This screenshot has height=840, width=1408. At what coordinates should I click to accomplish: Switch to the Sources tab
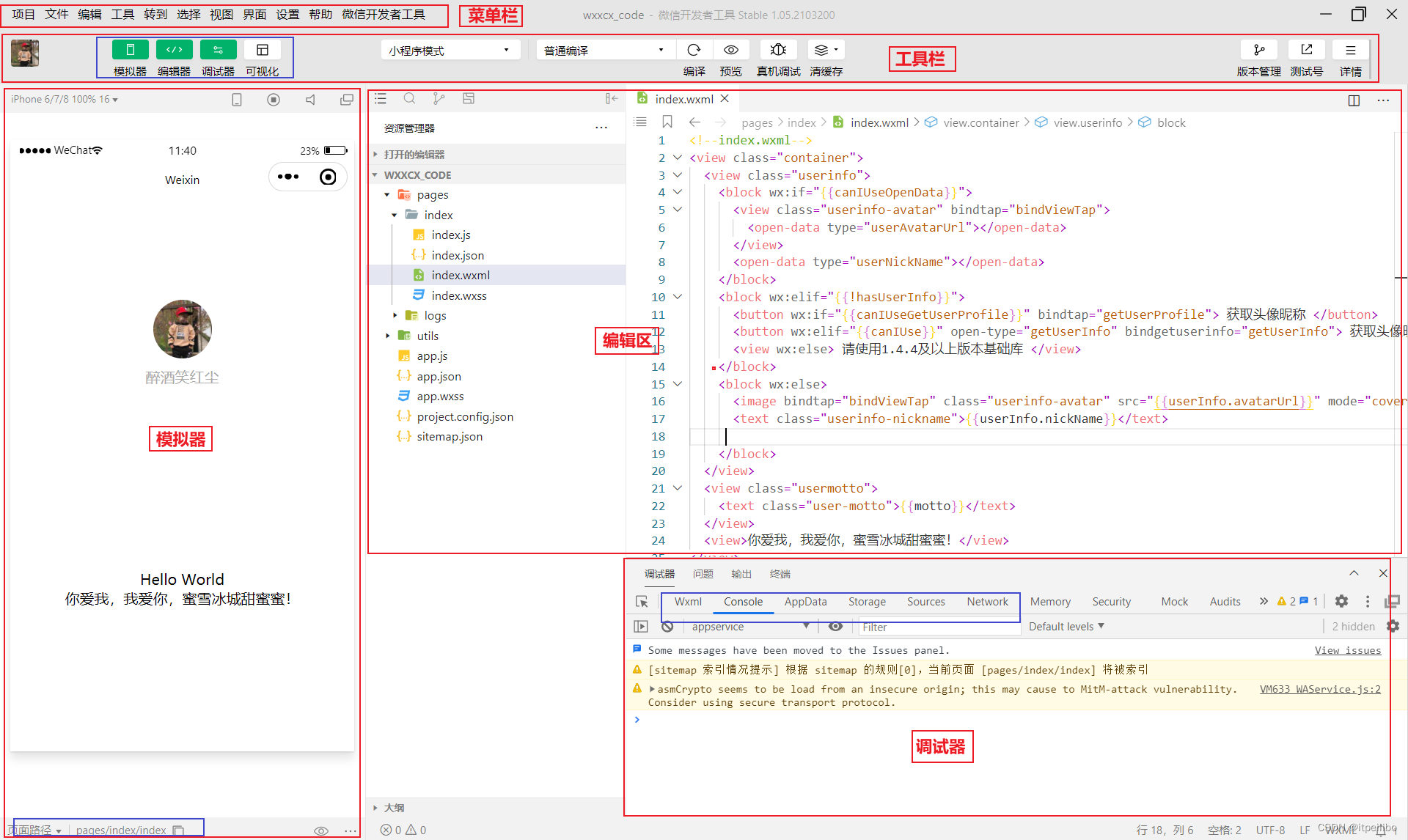(925, 602)
